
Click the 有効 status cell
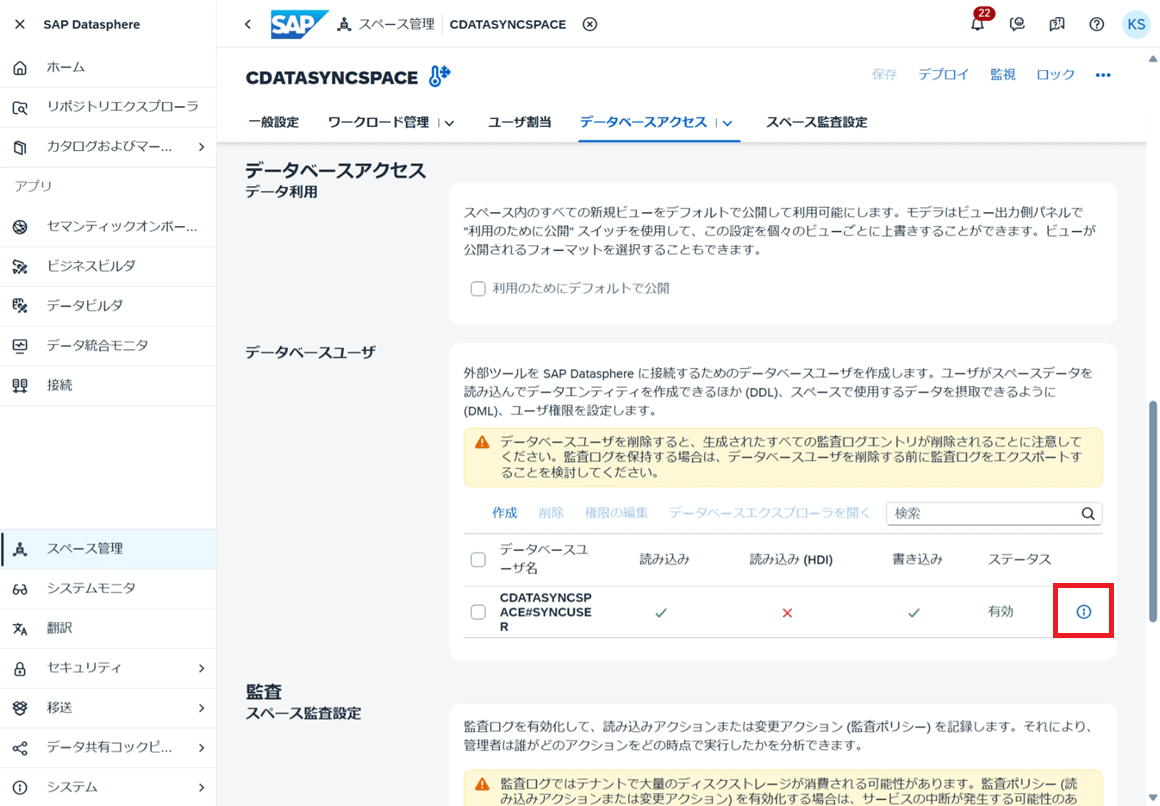[1000, 612]
